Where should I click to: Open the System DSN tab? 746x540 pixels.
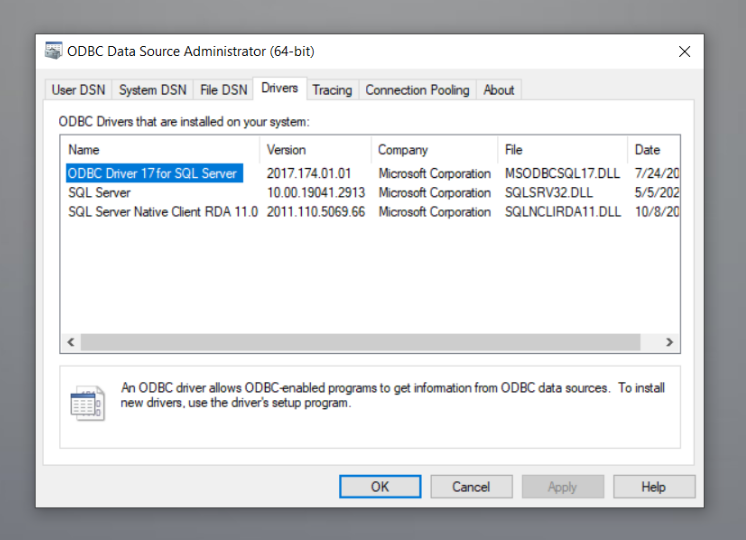(152, 90)
